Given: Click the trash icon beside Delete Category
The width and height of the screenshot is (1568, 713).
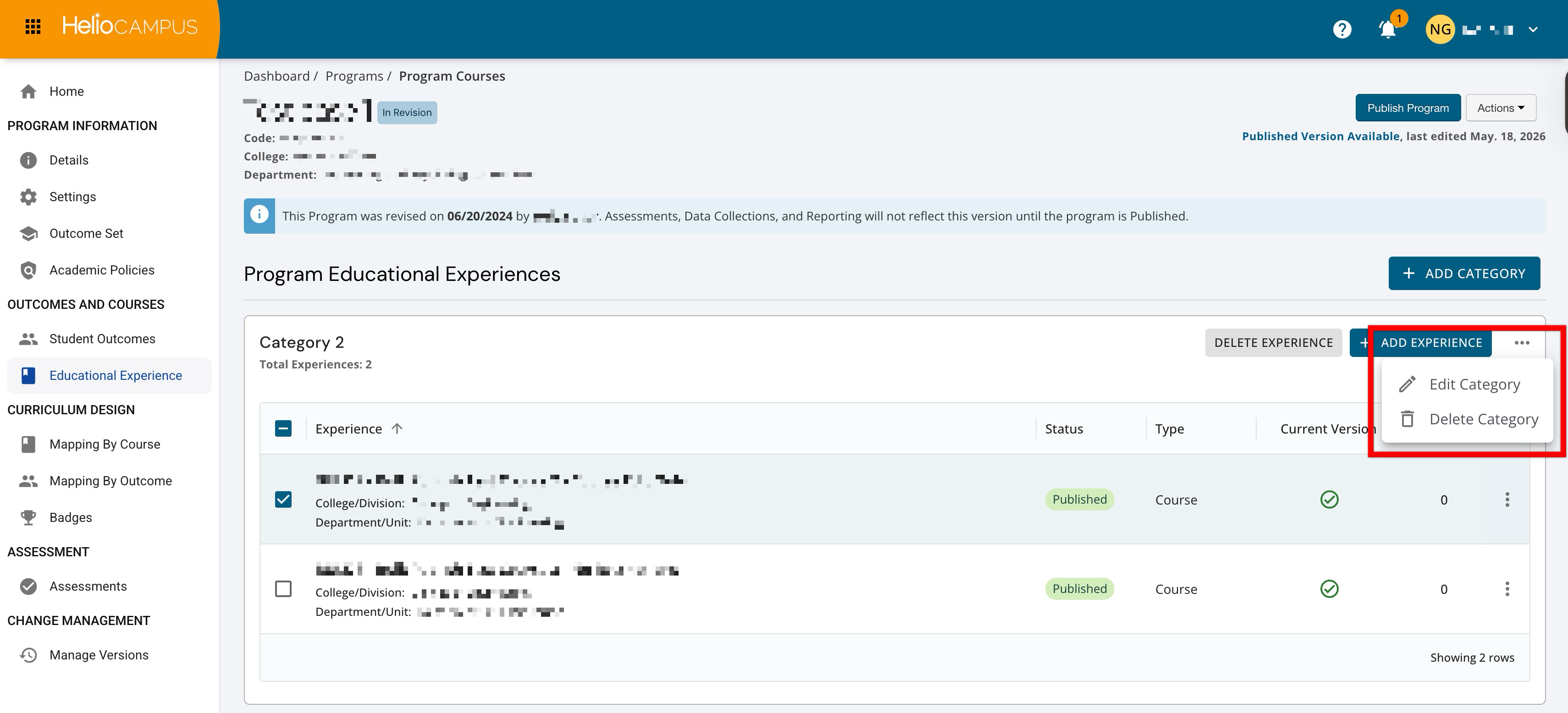Looking at the screenshot, I should pos(1407,419).
